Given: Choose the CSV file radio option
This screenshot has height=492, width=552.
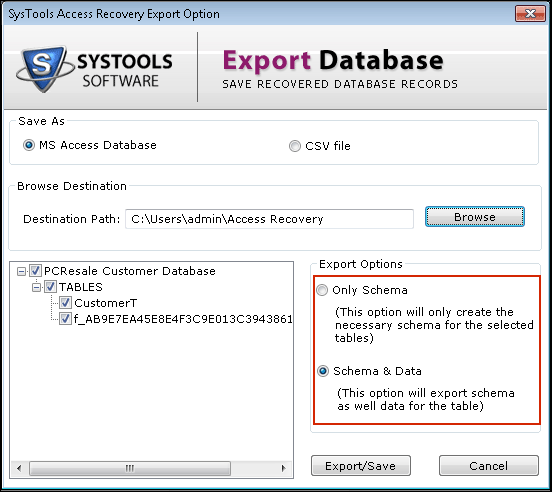Looking at the screenshot, I should tap(295, 146).
